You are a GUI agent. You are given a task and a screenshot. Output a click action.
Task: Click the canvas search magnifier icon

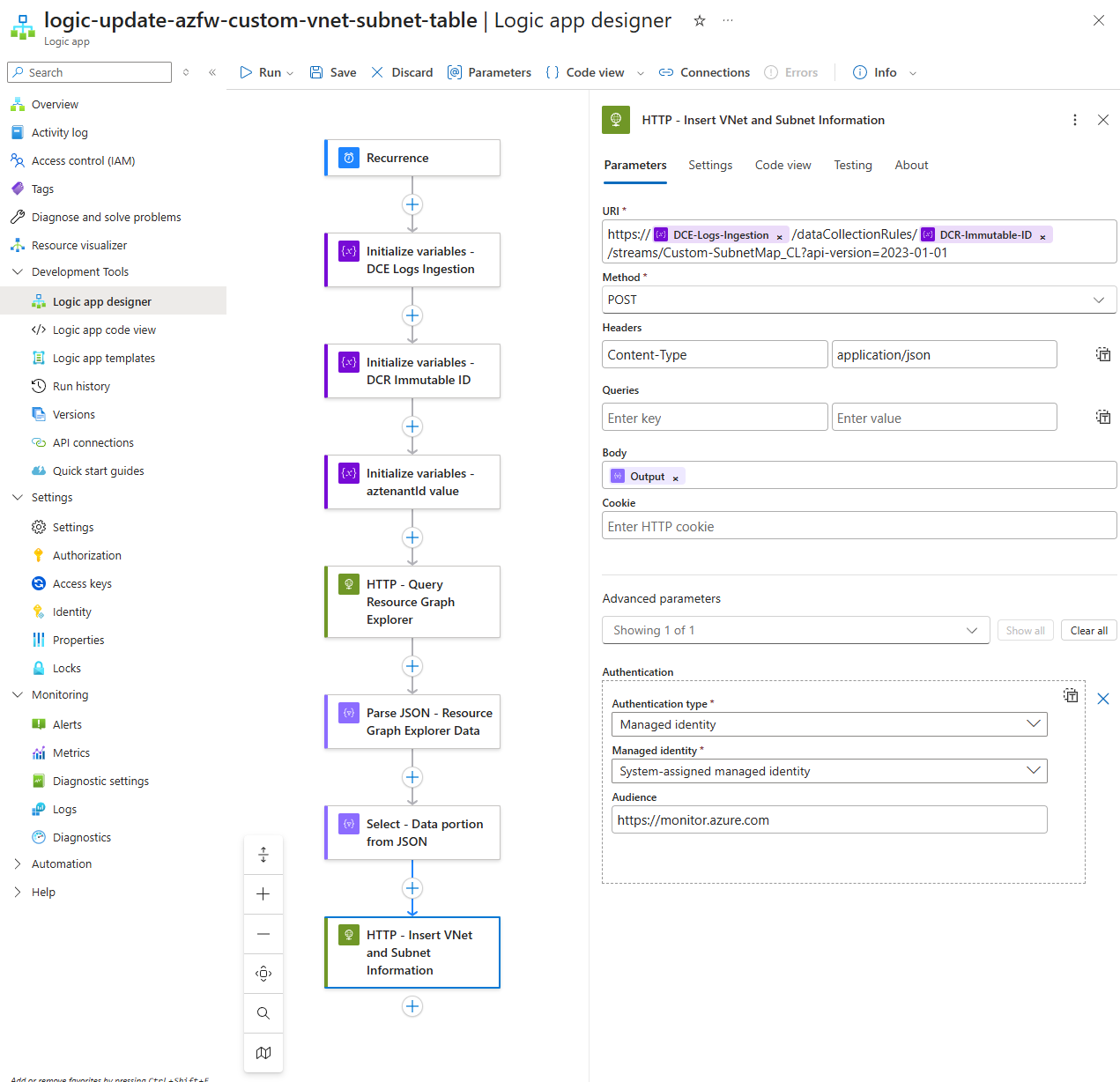(263, 1013)
